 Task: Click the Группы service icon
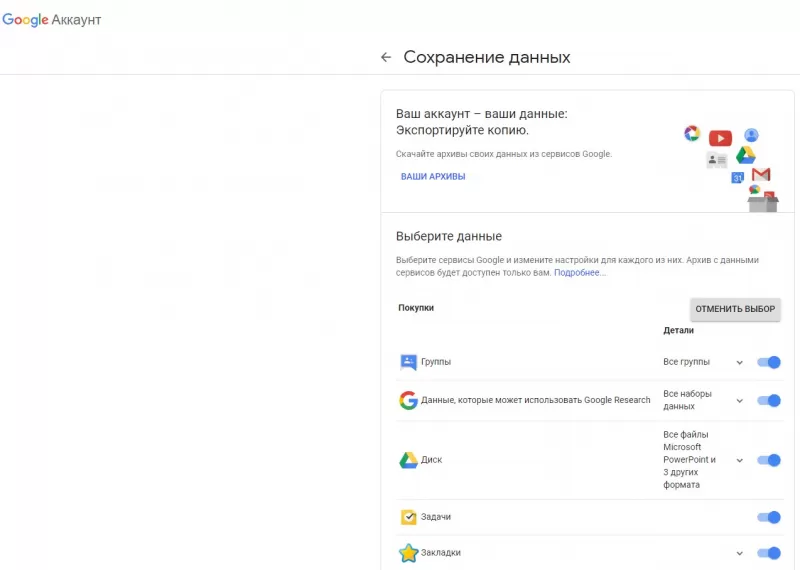coord(408,362)
